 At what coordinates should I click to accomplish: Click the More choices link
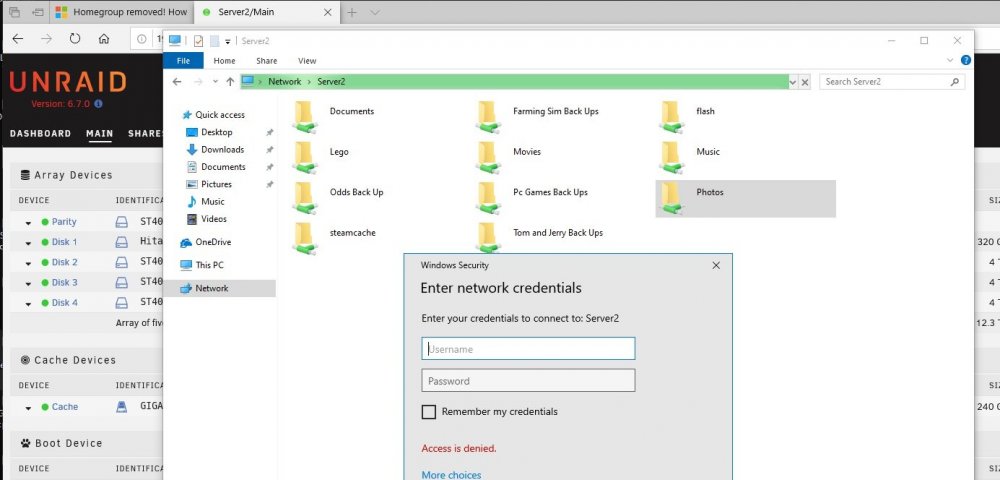(x=452, y=475)
